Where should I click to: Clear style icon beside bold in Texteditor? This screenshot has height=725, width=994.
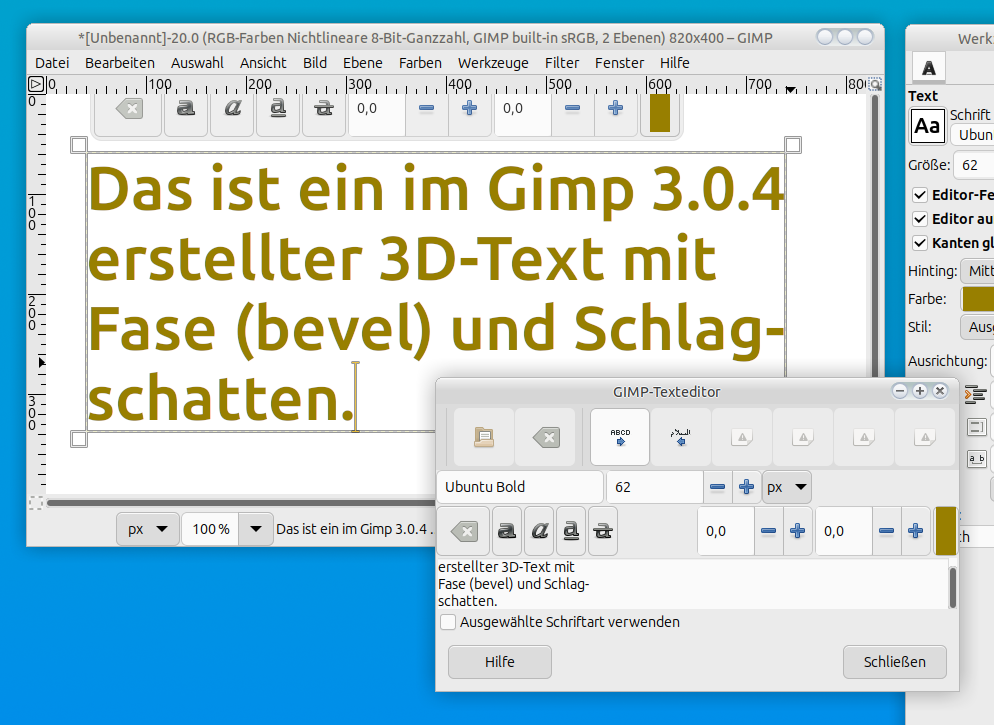464,531
